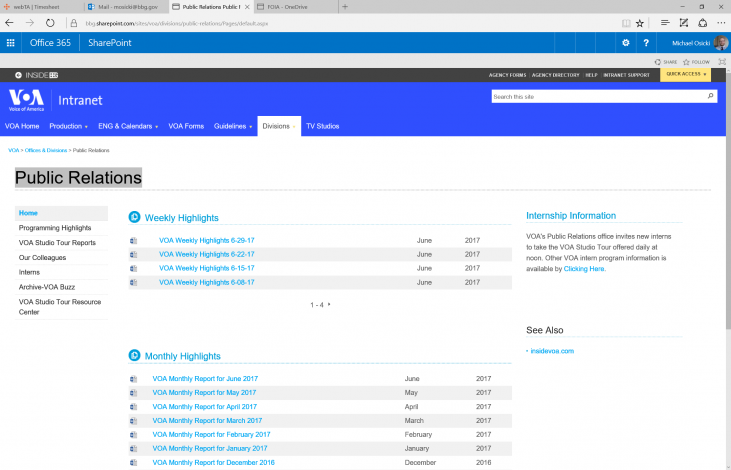The width and height of the screenshot is (731, 470).
Task: Open SharePoint settings gear
Action: (x=626, y=43)
